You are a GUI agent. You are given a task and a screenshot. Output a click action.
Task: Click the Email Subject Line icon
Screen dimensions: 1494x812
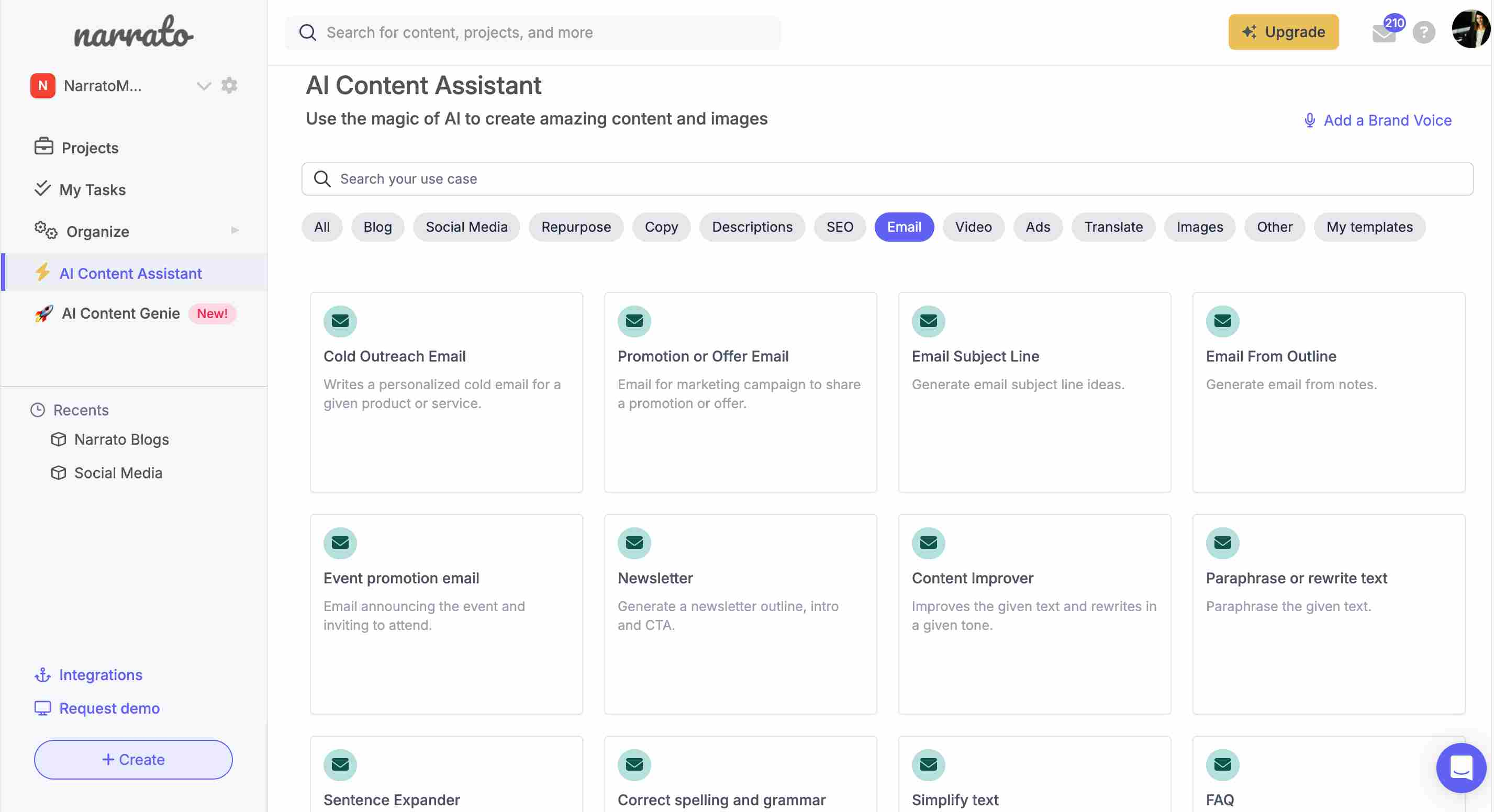(929, 321)
